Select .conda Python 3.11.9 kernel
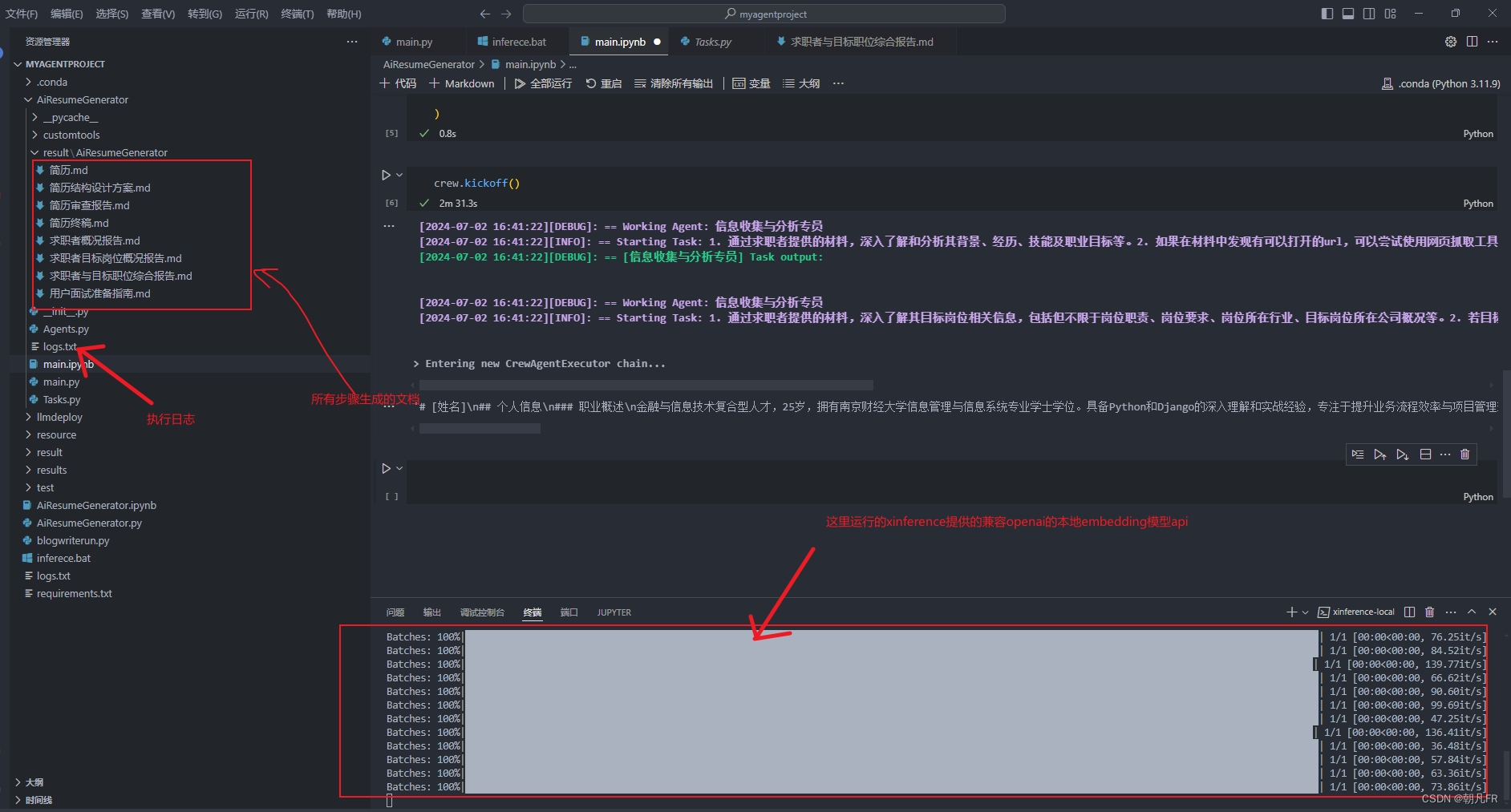 click(1441, 83)
